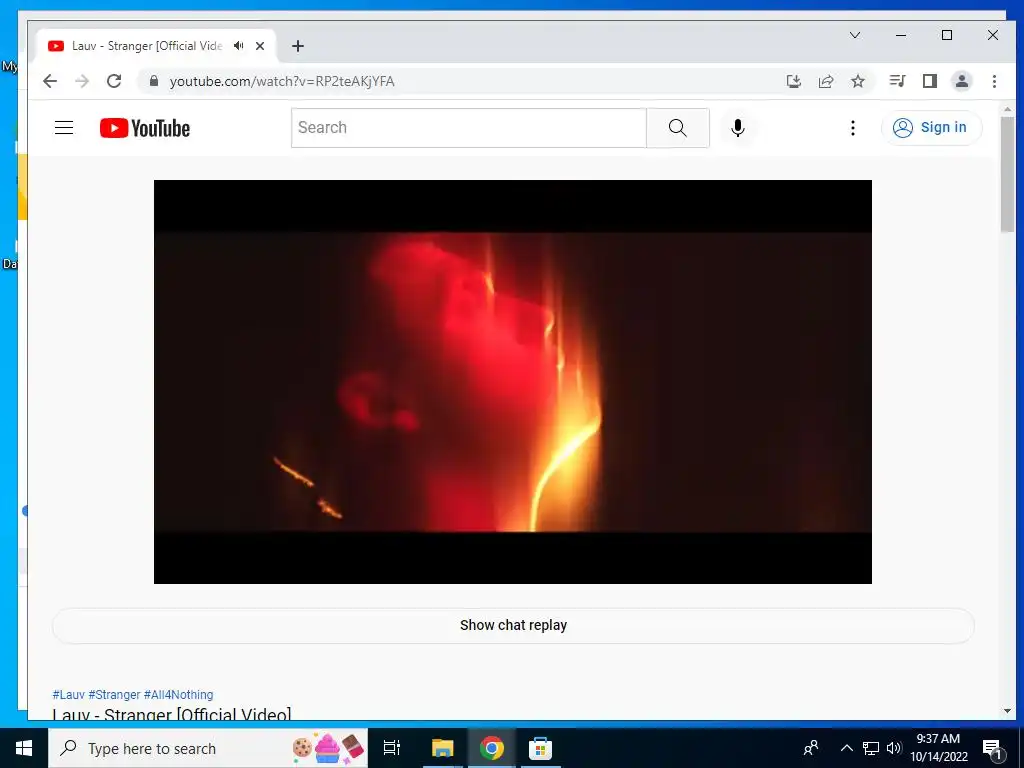Viewport: 1024px width, 768px height.
Task: Open the Windows Start menu
Action: click(24, 748)
